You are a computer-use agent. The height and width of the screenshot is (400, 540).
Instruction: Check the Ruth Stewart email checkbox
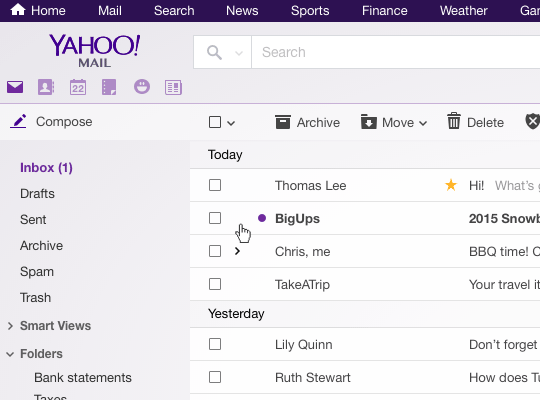215,377
